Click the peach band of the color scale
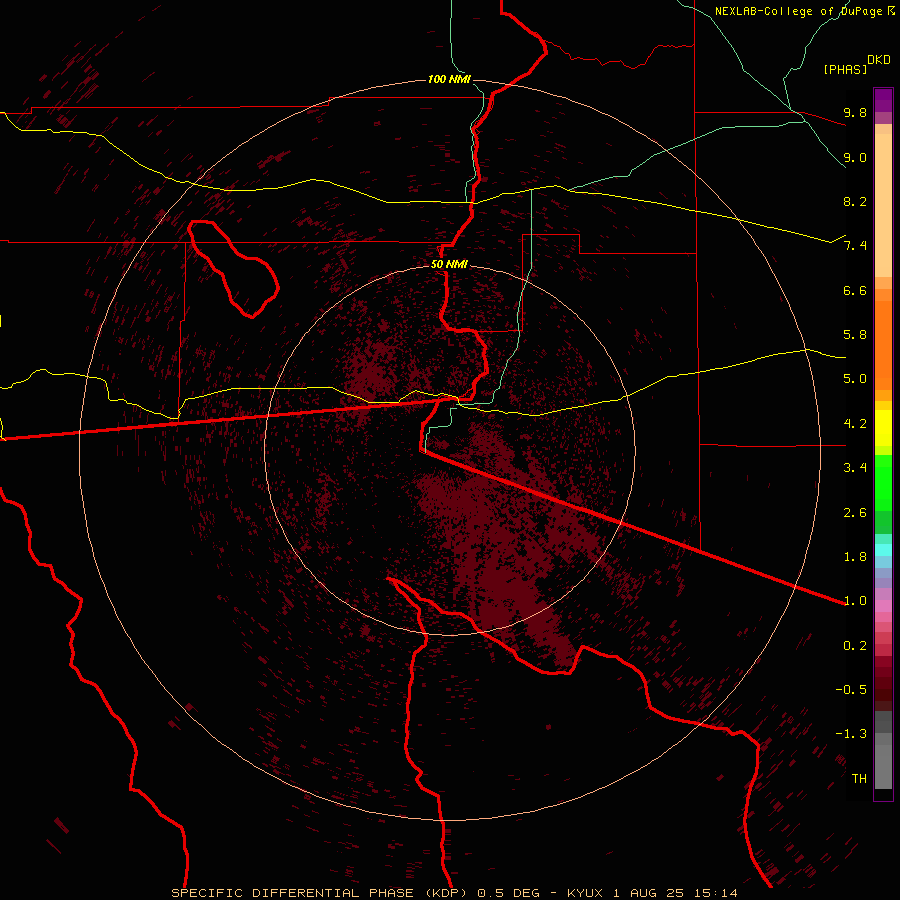This screenshot has height=900, width=900. click(x=883, y=201)
